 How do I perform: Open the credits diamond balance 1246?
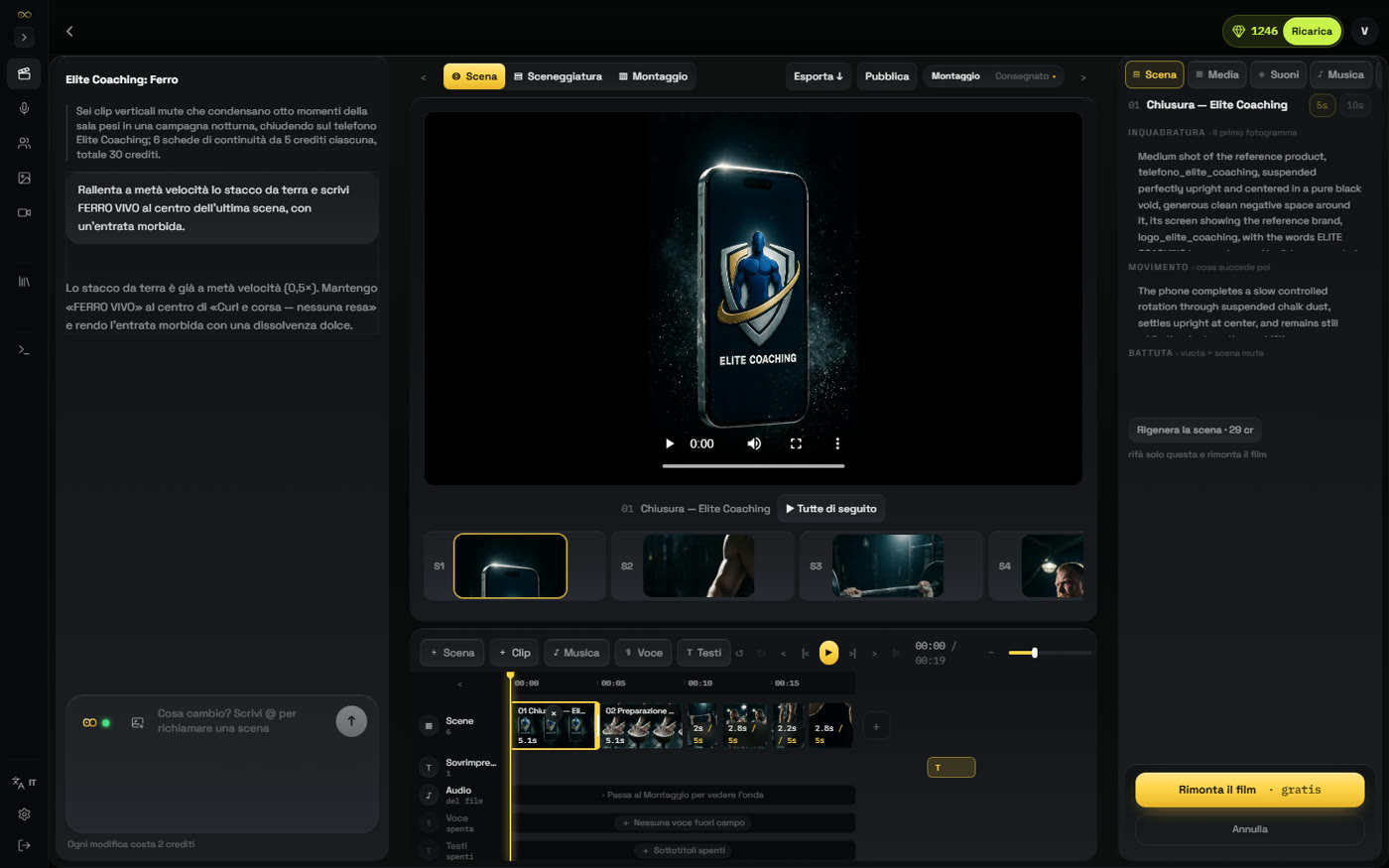point(1254,31)
